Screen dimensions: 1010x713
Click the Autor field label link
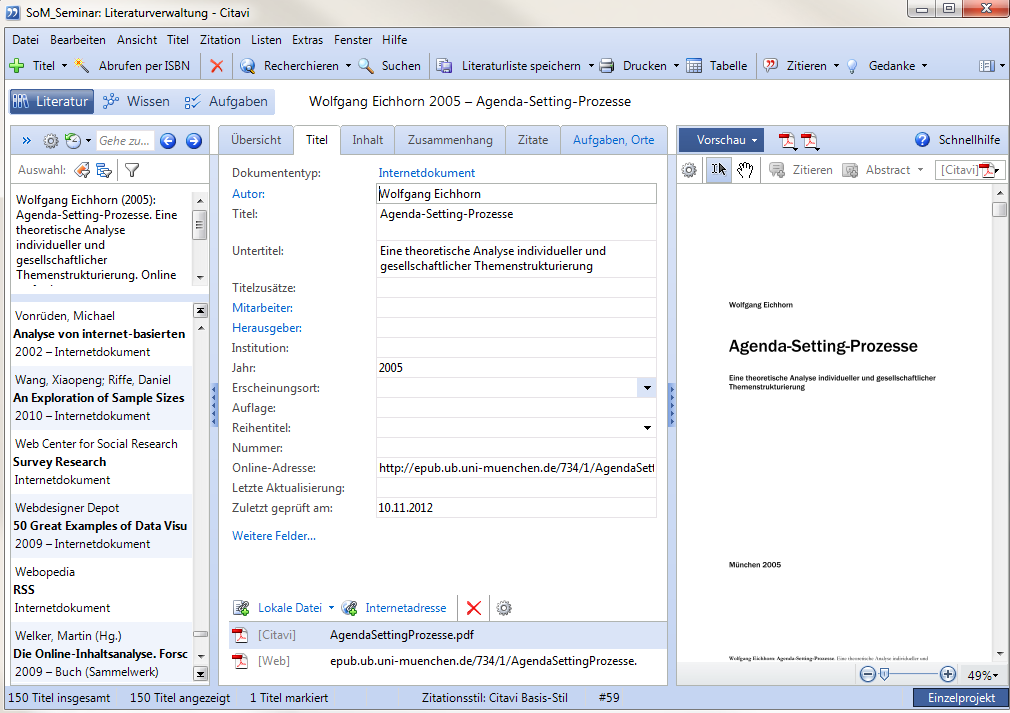[x=249, y=194]
